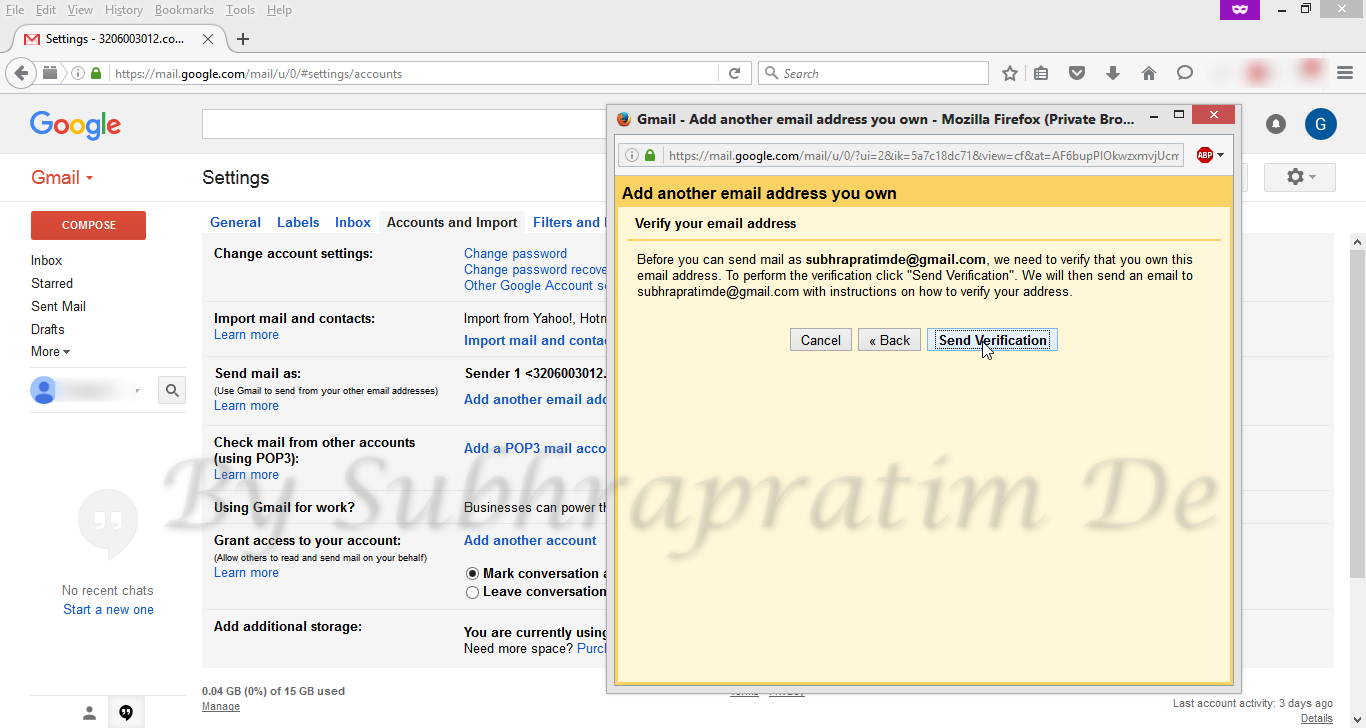Click the storage Manage link

(x=221, y=706)
